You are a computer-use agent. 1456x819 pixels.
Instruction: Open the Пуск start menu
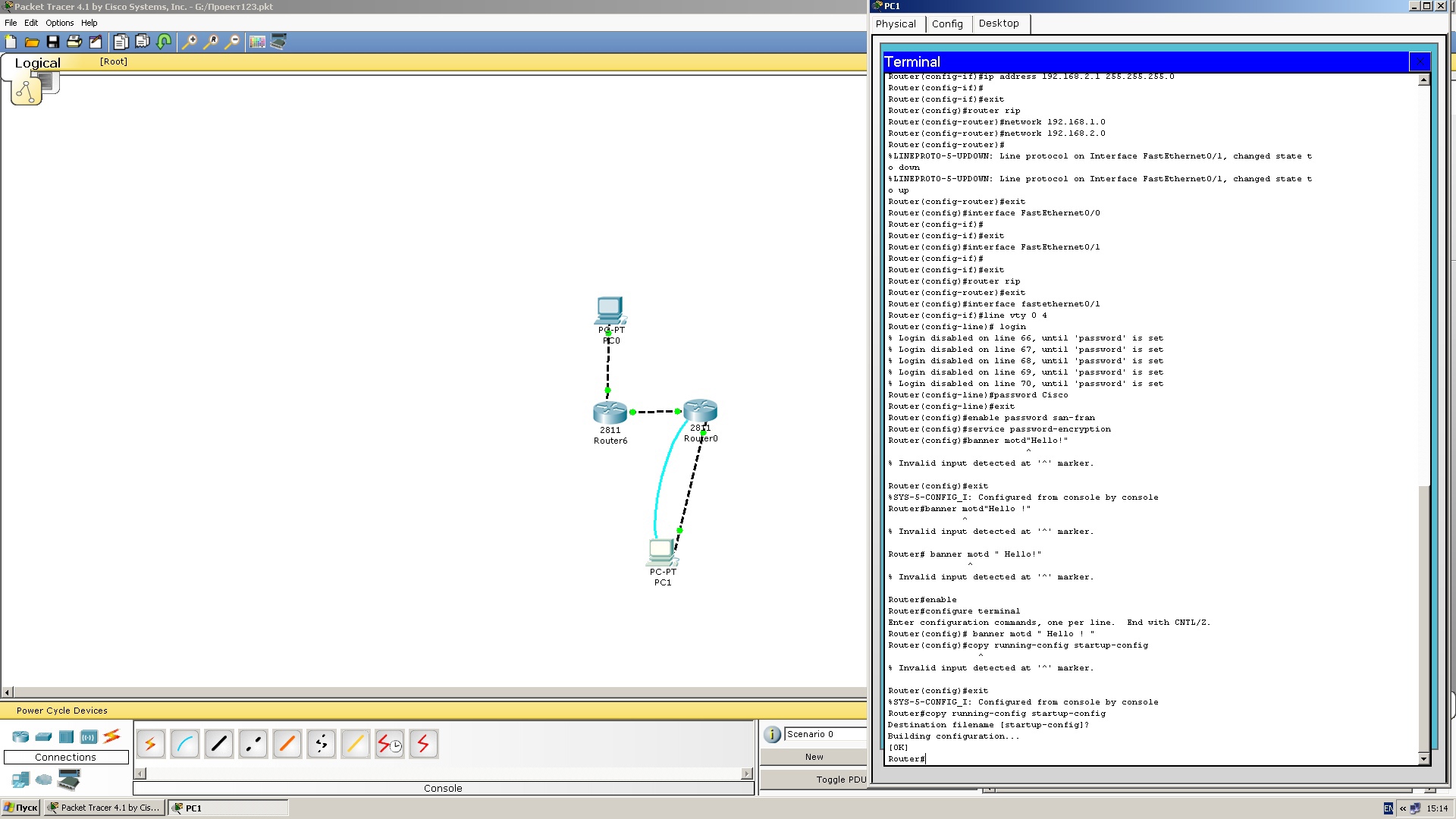[20, 808]
